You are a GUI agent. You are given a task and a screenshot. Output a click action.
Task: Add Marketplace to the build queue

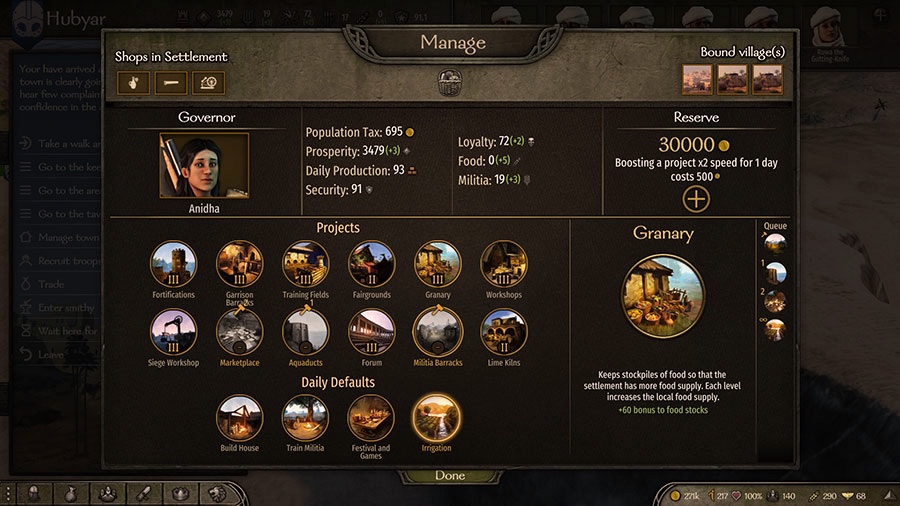[239, 332]
